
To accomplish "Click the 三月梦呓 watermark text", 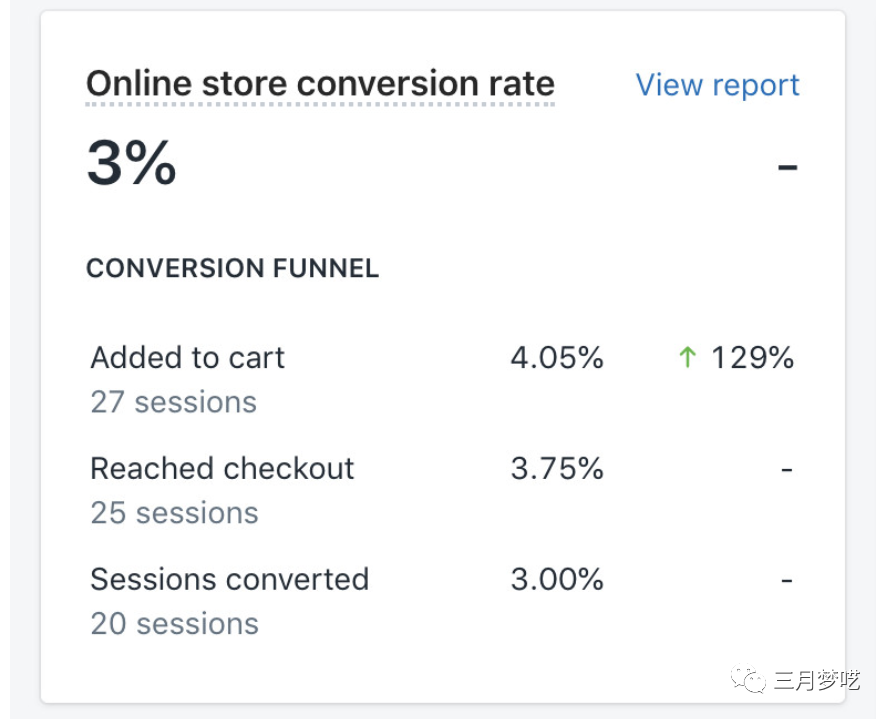I will click(816, 681).
